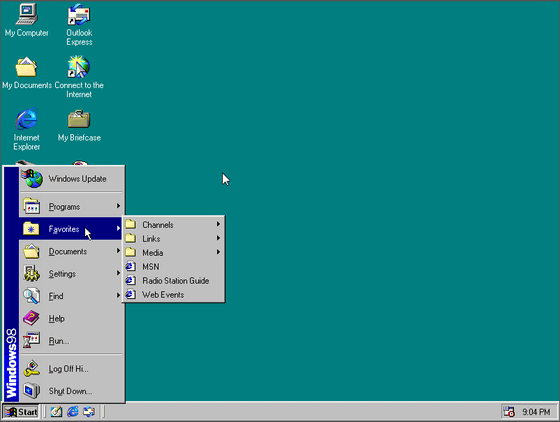
Task: Expand the Documents submenu arrow
Action: (x=118, y=251)
